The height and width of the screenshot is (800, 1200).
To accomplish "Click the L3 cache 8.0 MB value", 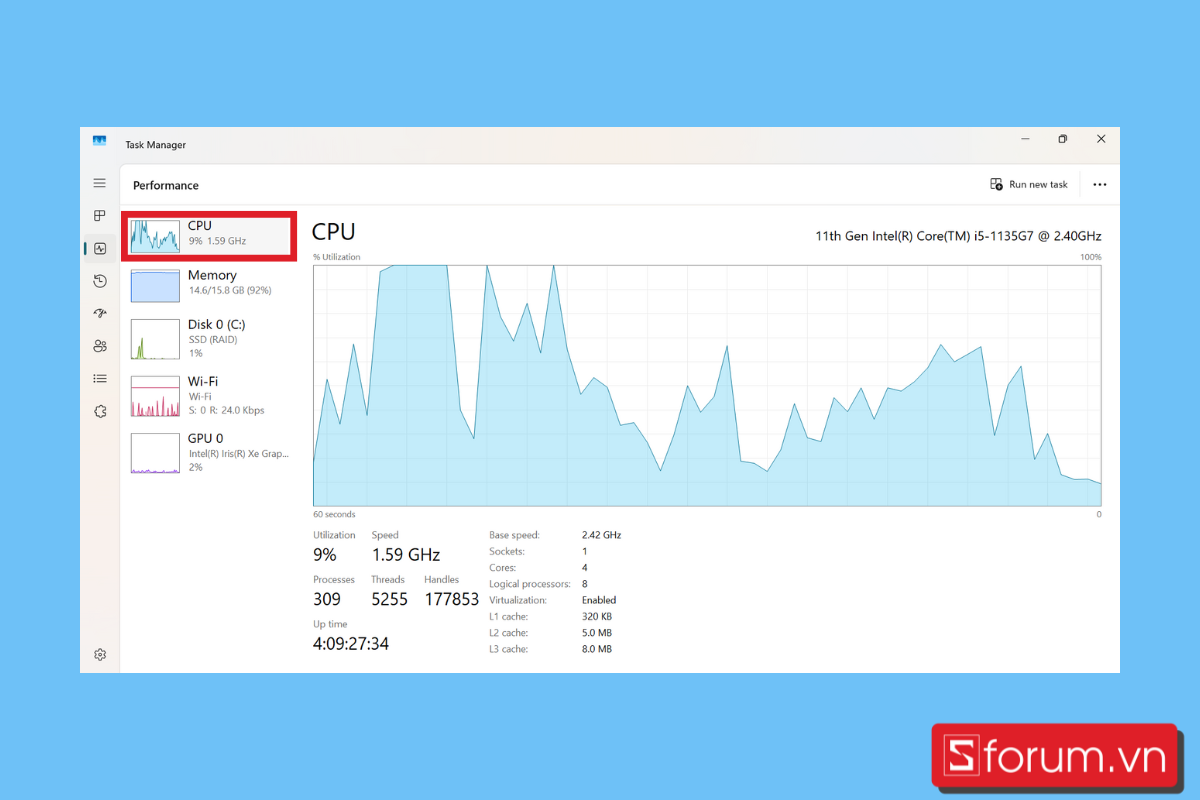I will point(597,649).
